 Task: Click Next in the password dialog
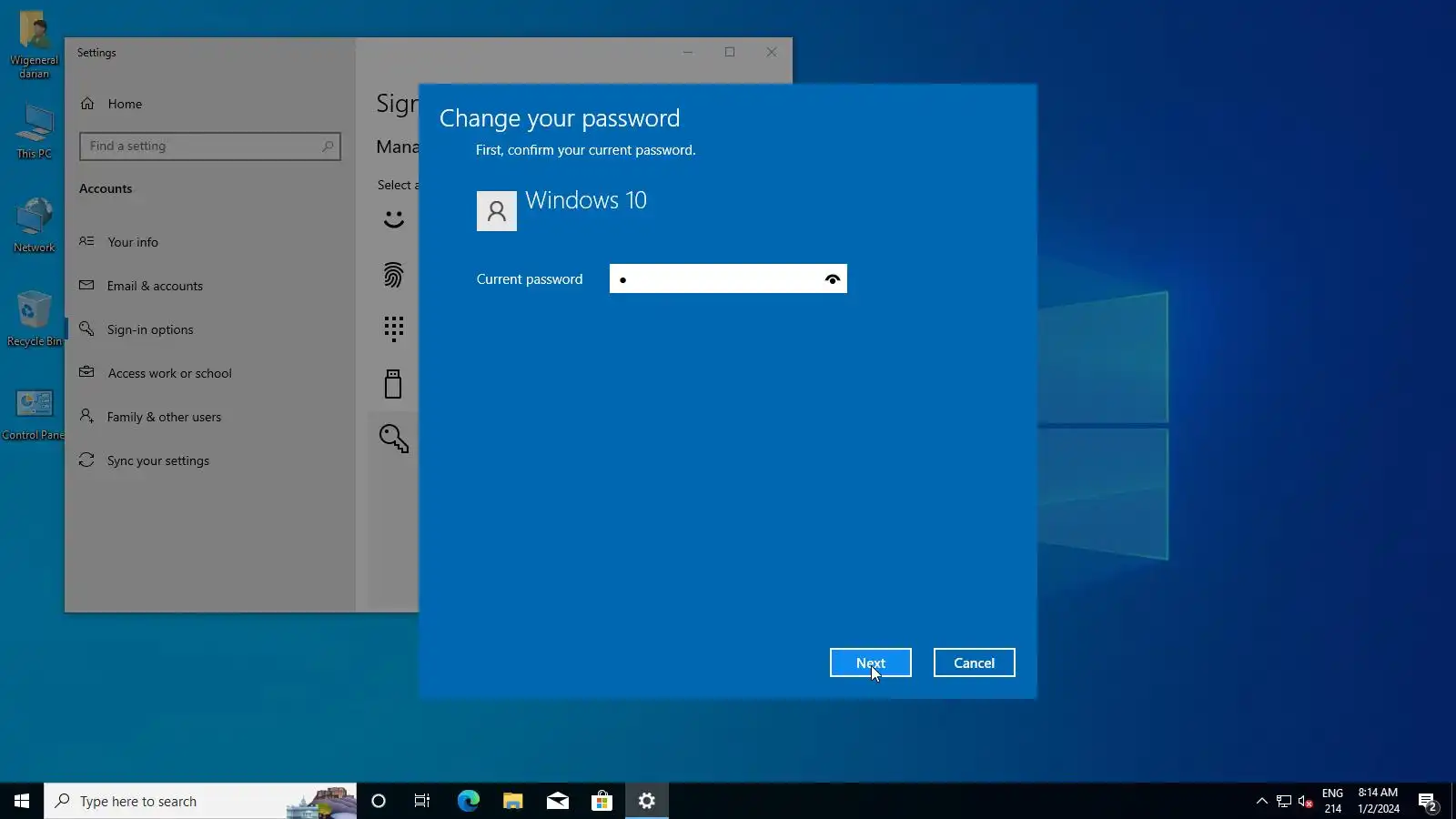870,662
